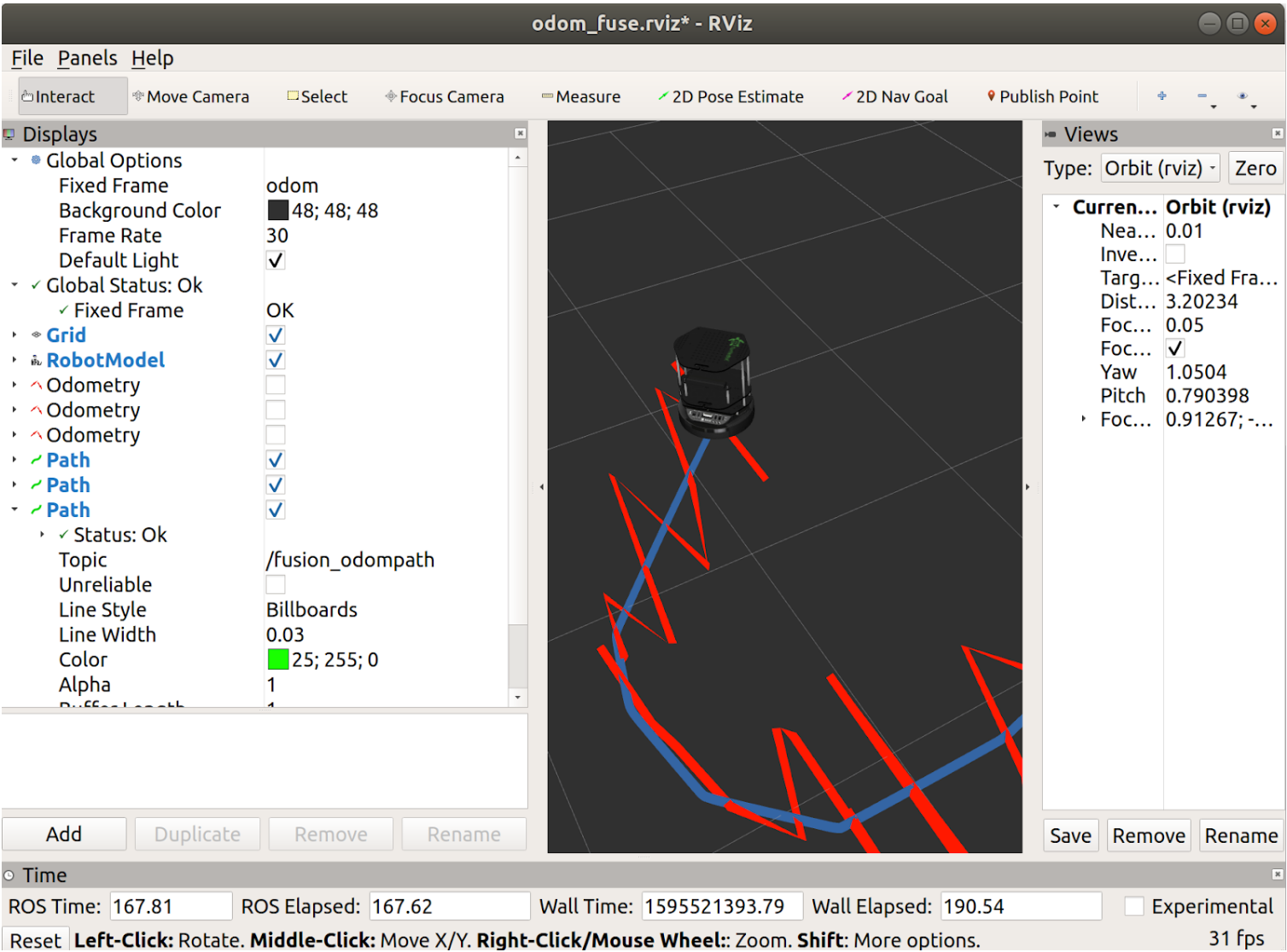
Task: Open the File menu
Action: click(26, 58)
